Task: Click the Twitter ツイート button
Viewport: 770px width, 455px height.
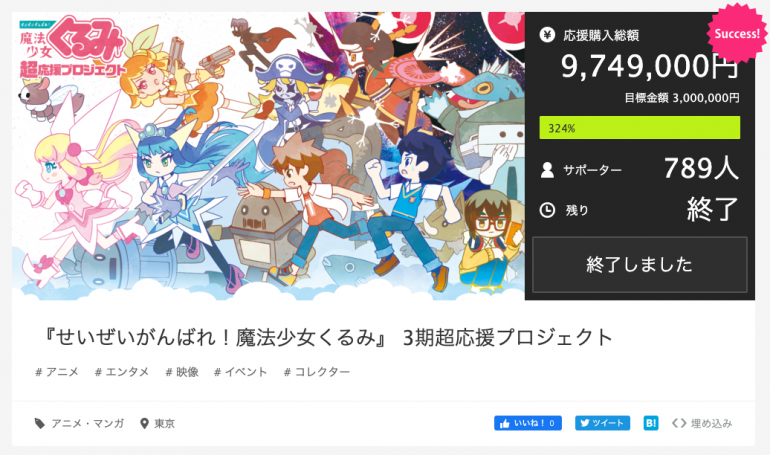Action: (x=603, y=423)
